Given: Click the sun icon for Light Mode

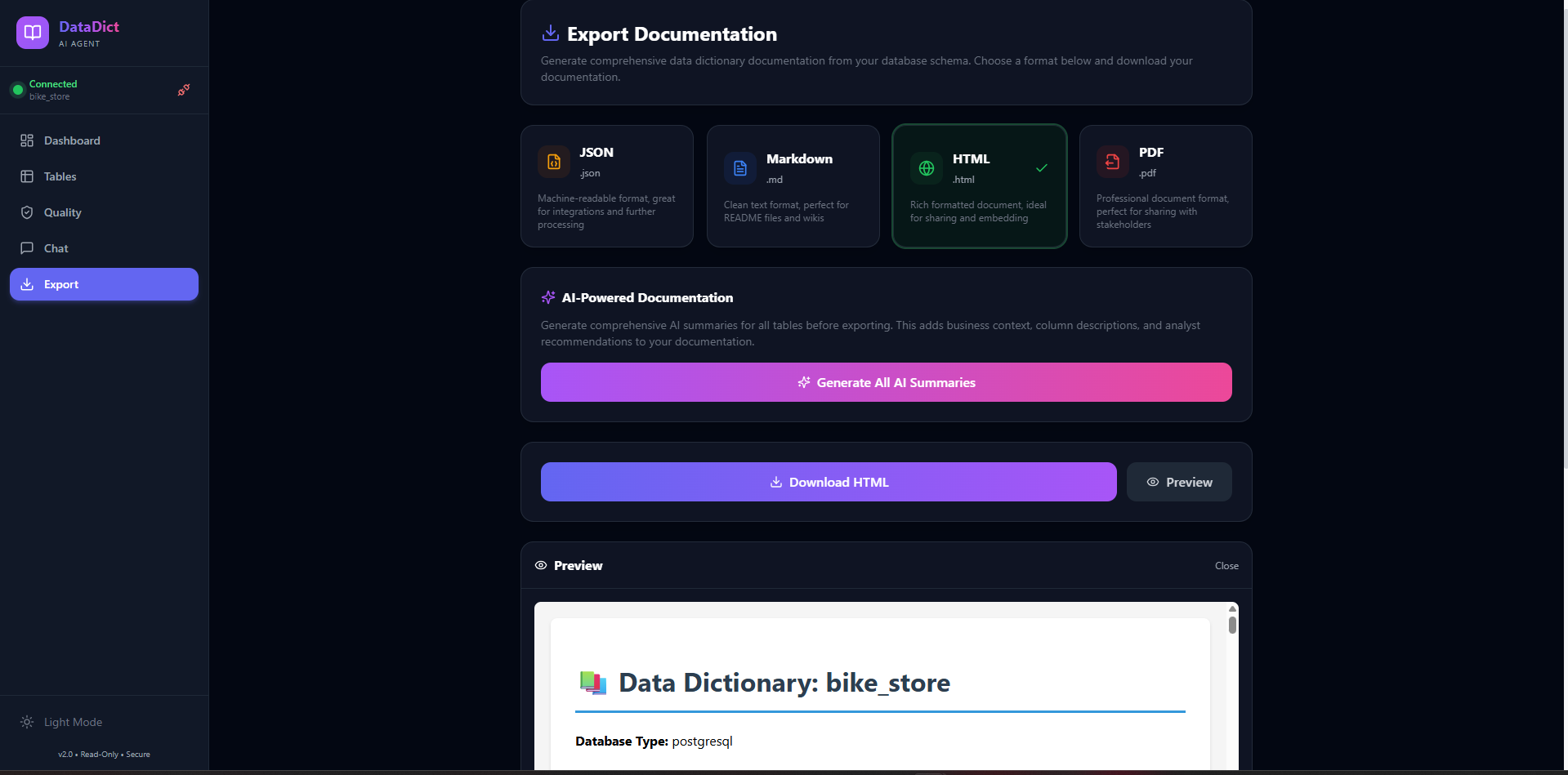Looking at the screenshot, I should click(x=27, y=722).
